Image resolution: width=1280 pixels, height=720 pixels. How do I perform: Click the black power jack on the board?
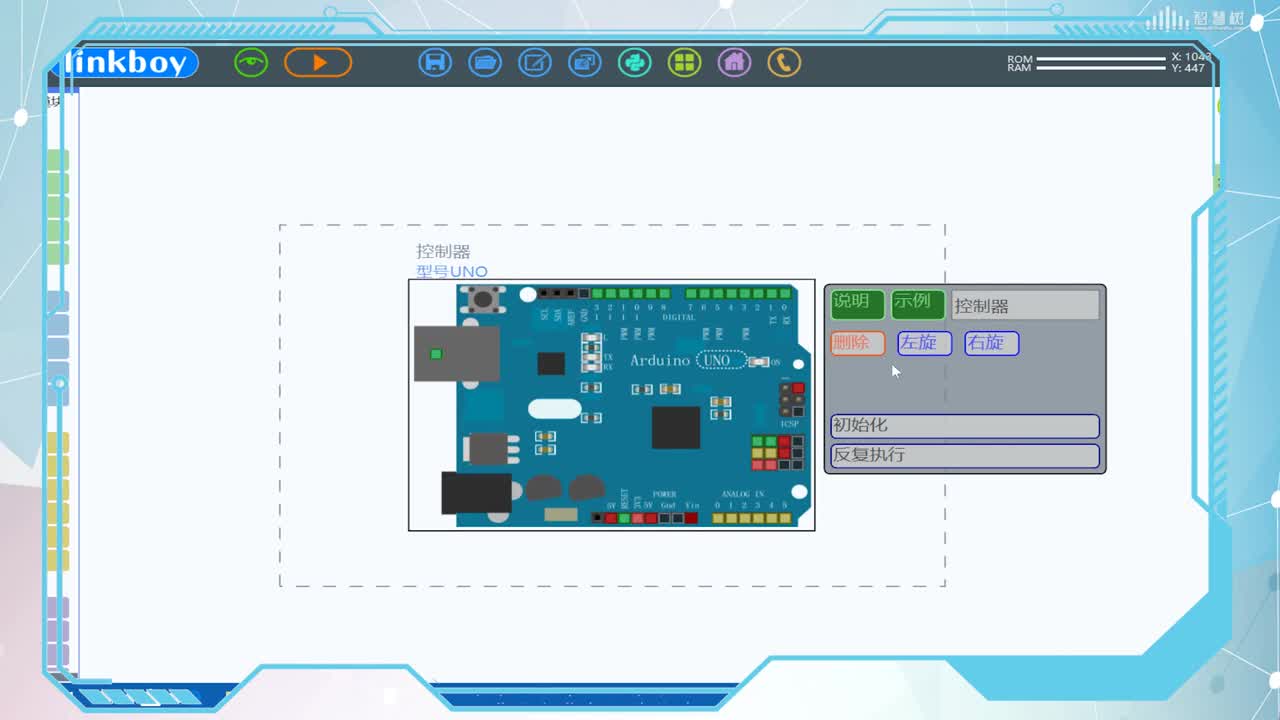pyautogui.click(x=476, y=493)
